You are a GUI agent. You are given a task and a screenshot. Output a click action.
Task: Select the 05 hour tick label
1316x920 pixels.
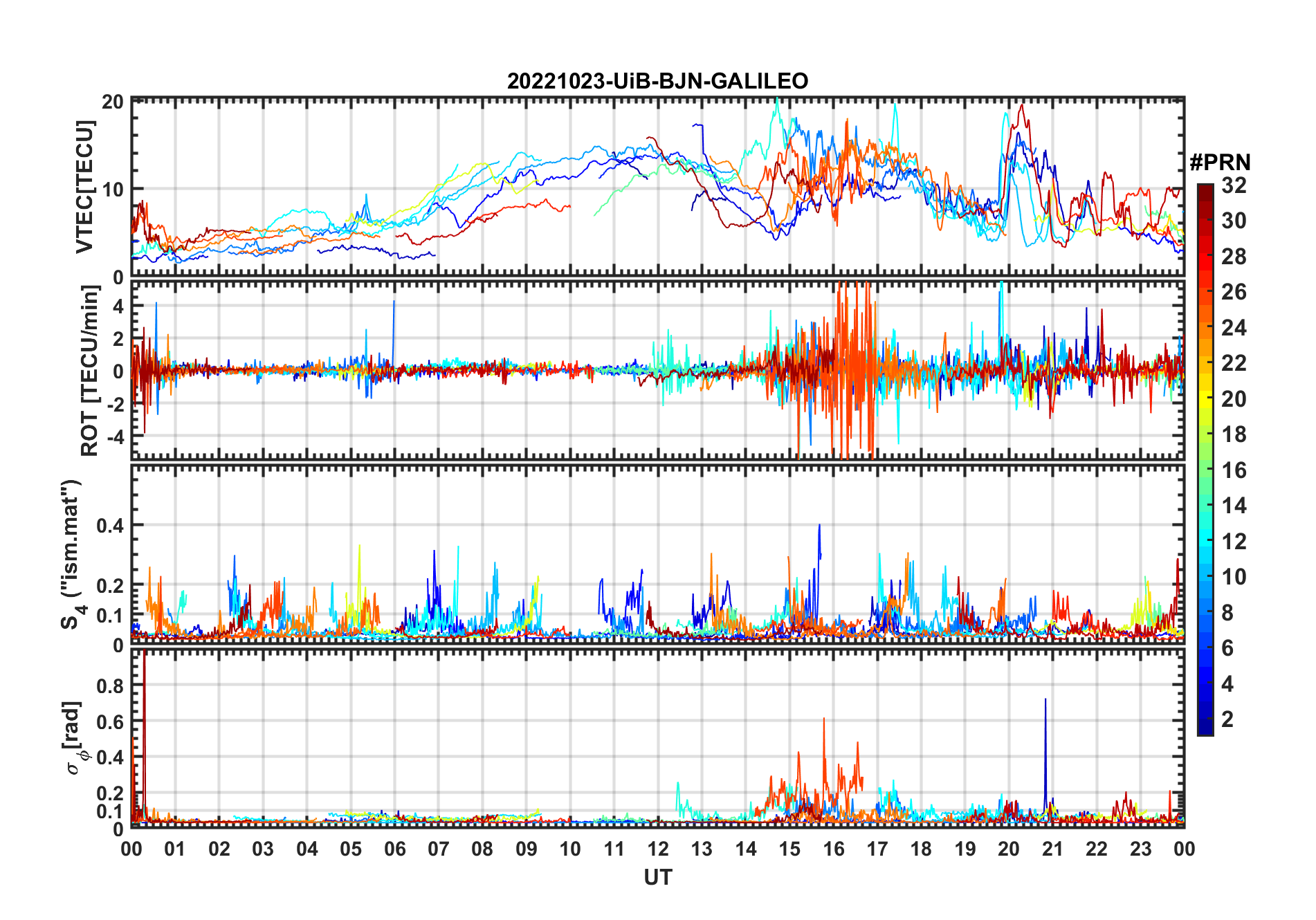pyautogui.click(x=351, y=849)
